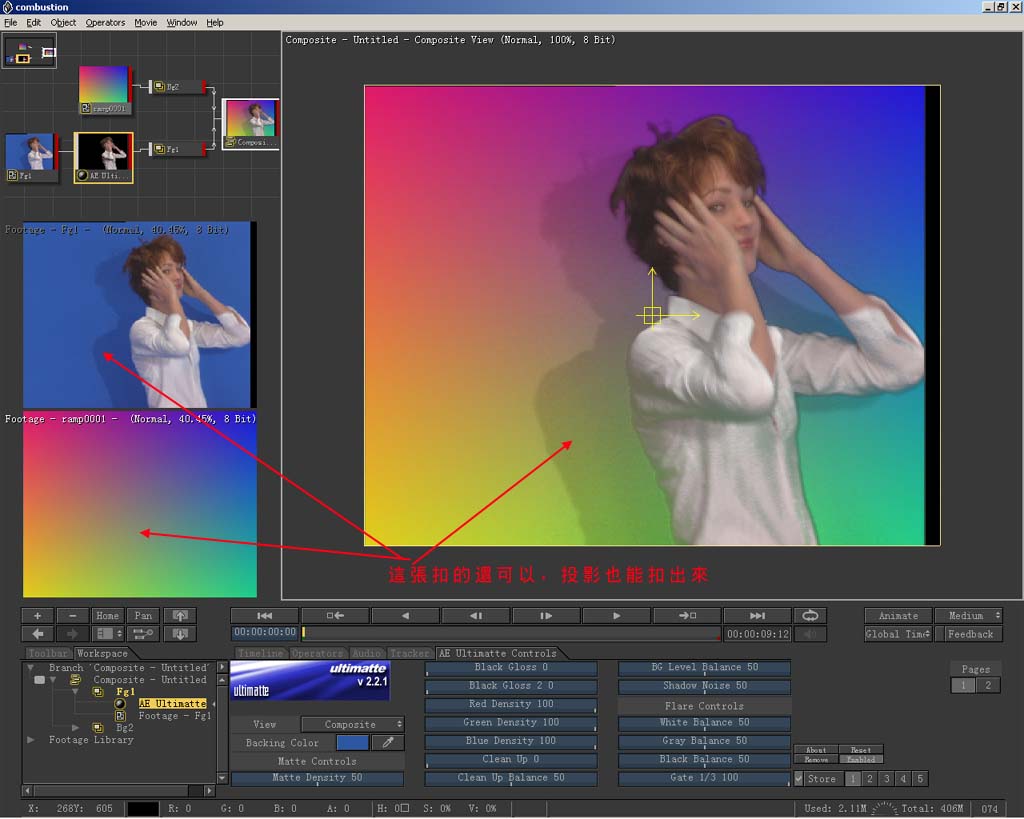
Task: Jump to first frame
Action: (264, 616)
